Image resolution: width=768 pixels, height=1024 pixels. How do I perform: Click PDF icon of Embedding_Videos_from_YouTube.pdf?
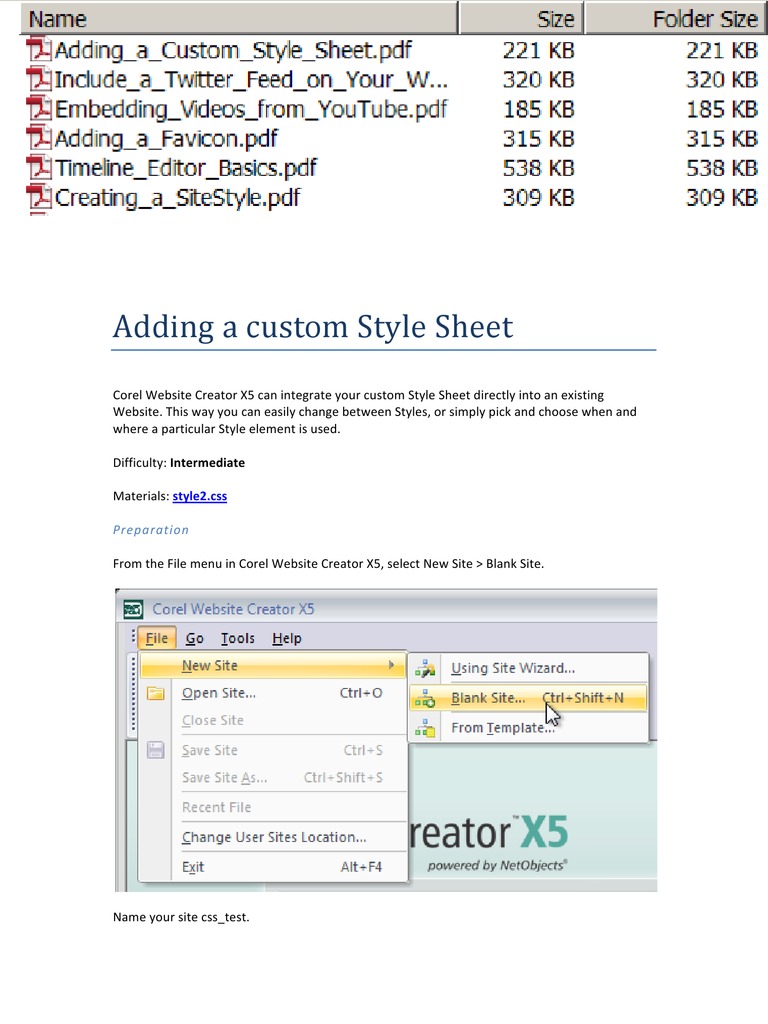(x=39, y=109)
